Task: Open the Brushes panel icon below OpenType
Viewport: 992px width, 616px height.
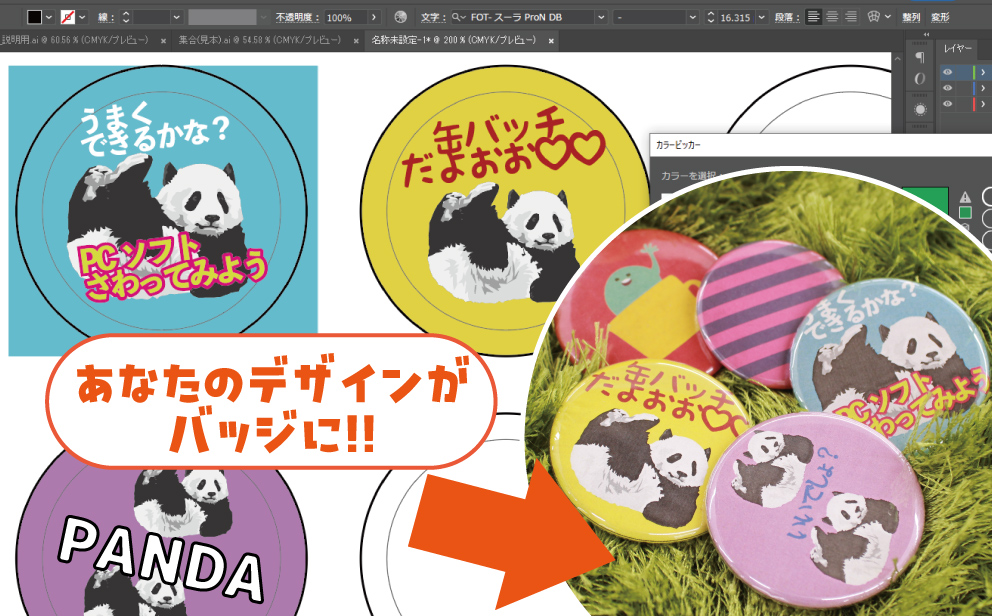Action: pos(920,108)
